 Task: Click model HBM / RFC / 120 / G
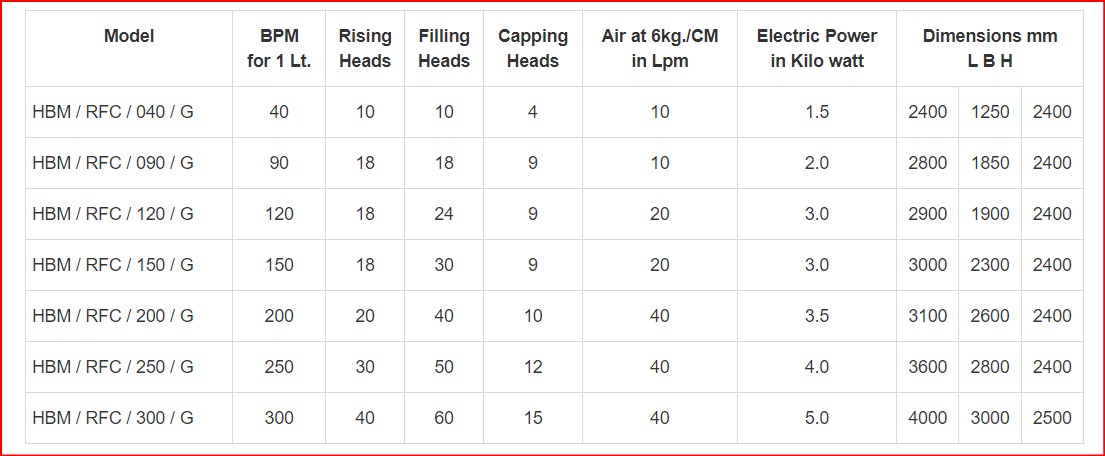click(113, 214)
